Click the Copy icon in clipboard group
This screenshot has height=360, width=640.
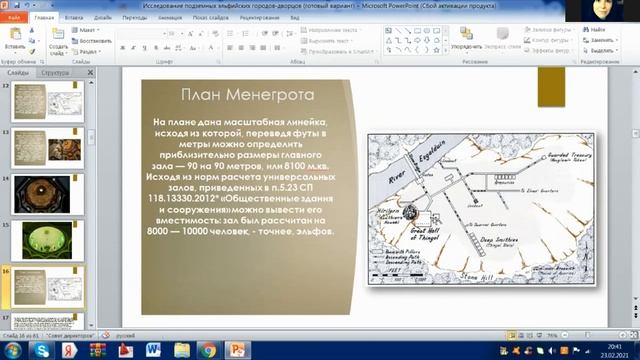coord(32,41)
